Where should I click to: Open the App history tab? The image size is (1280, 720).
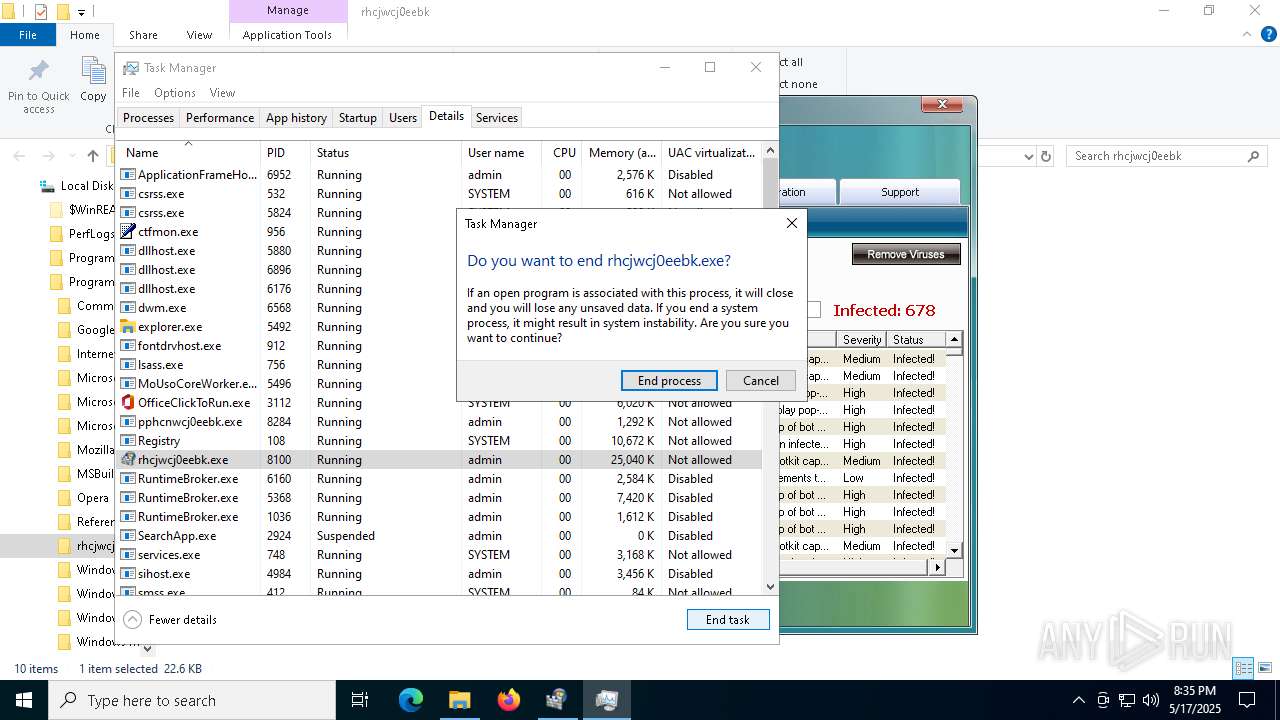tap(296, 117)
